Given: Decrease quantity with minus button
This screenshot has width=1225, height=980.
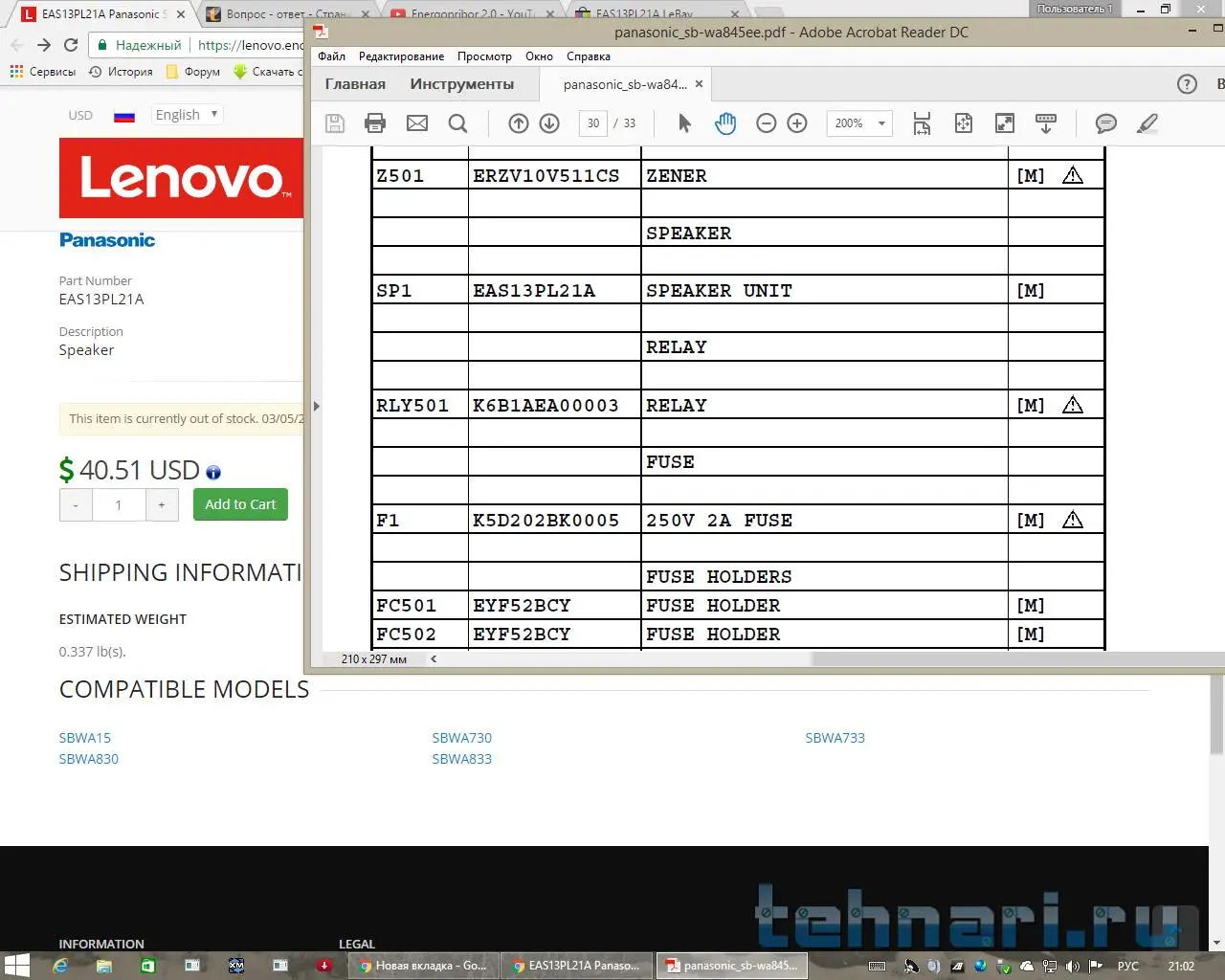Looking at the screenshot, I should pos(76,504).
